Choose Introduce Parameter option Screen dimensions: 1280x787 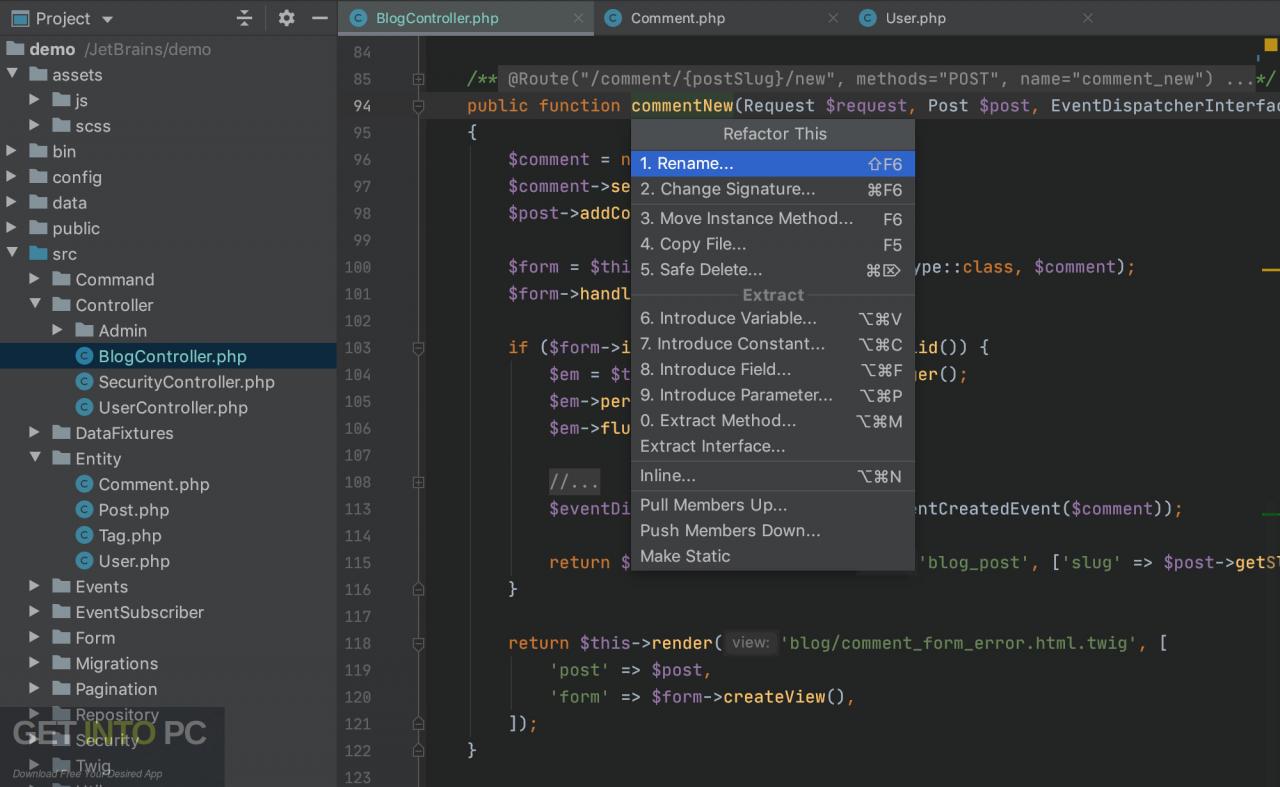point(772,395)
